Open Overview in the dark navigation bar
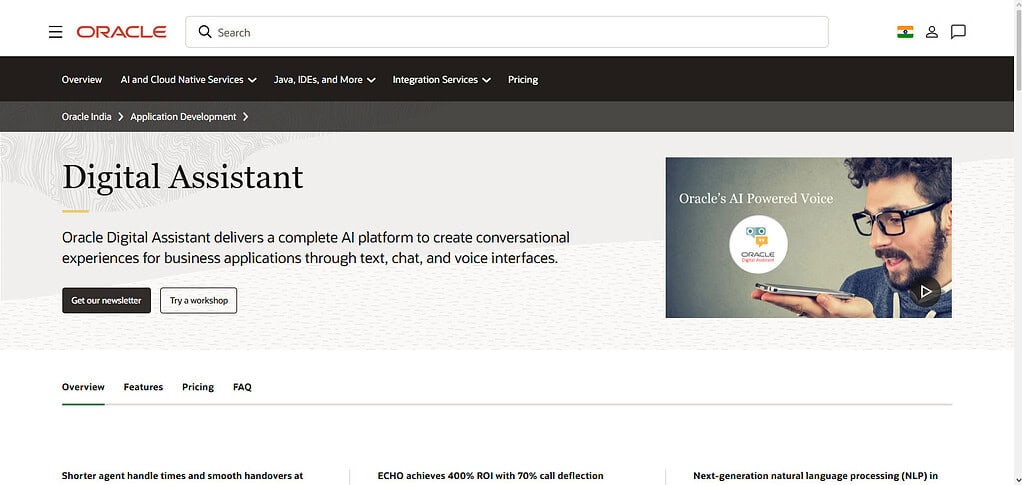 pyautogui.click(x=81, y=80)
